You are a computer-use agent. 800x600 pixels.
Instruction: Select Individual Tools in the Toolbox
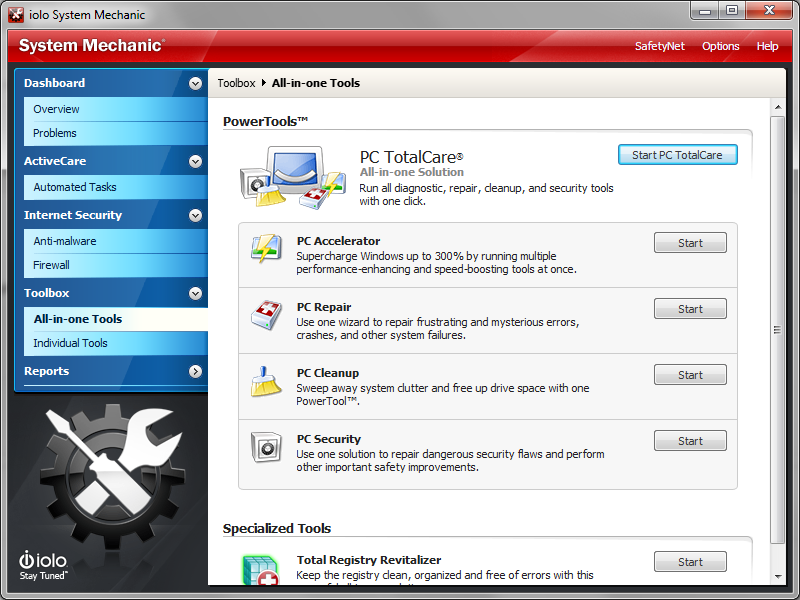(x=70, y=343)
